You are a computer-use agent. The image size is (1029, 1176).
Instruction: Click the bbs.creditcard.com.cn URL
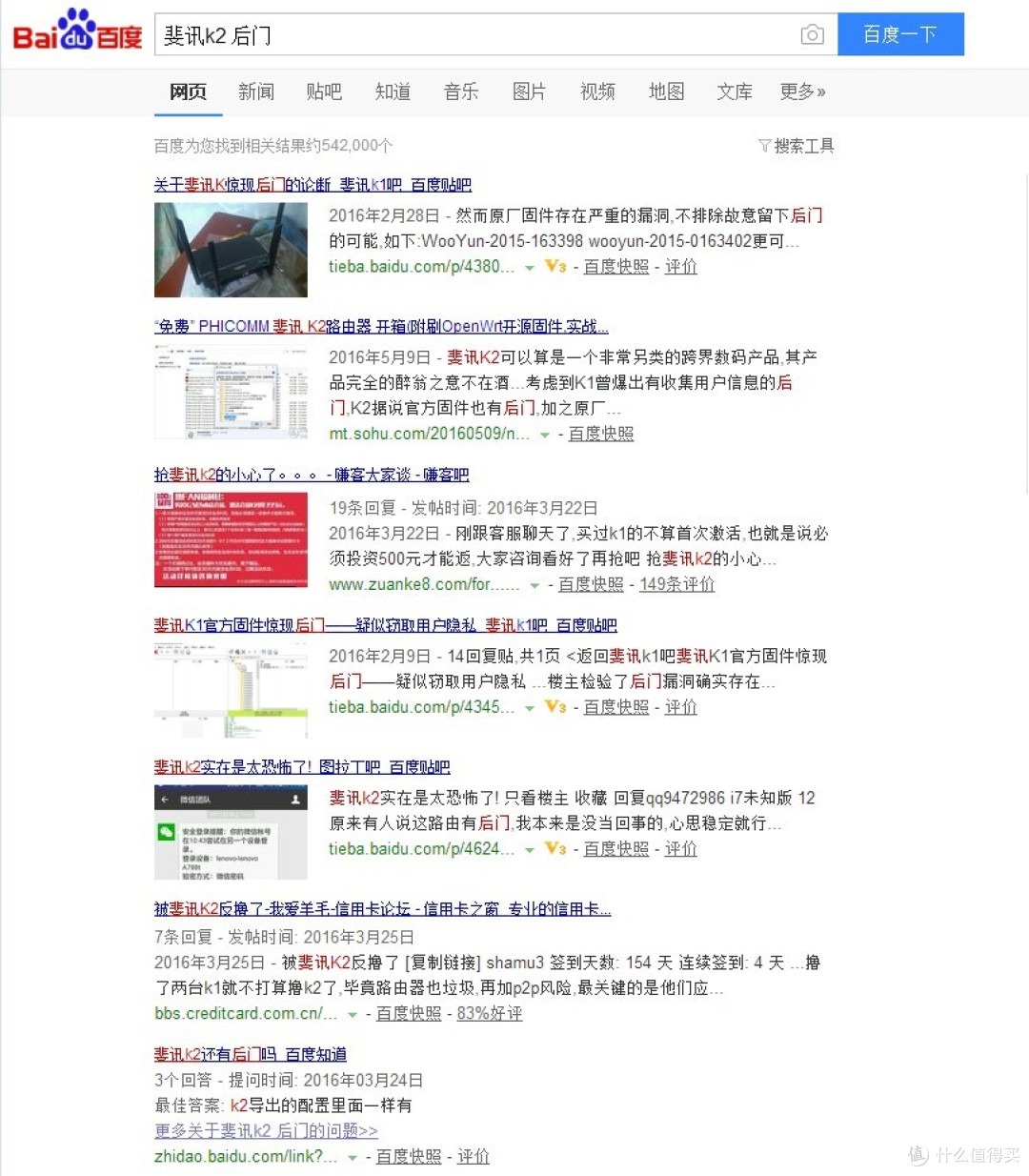[246, 1014]
